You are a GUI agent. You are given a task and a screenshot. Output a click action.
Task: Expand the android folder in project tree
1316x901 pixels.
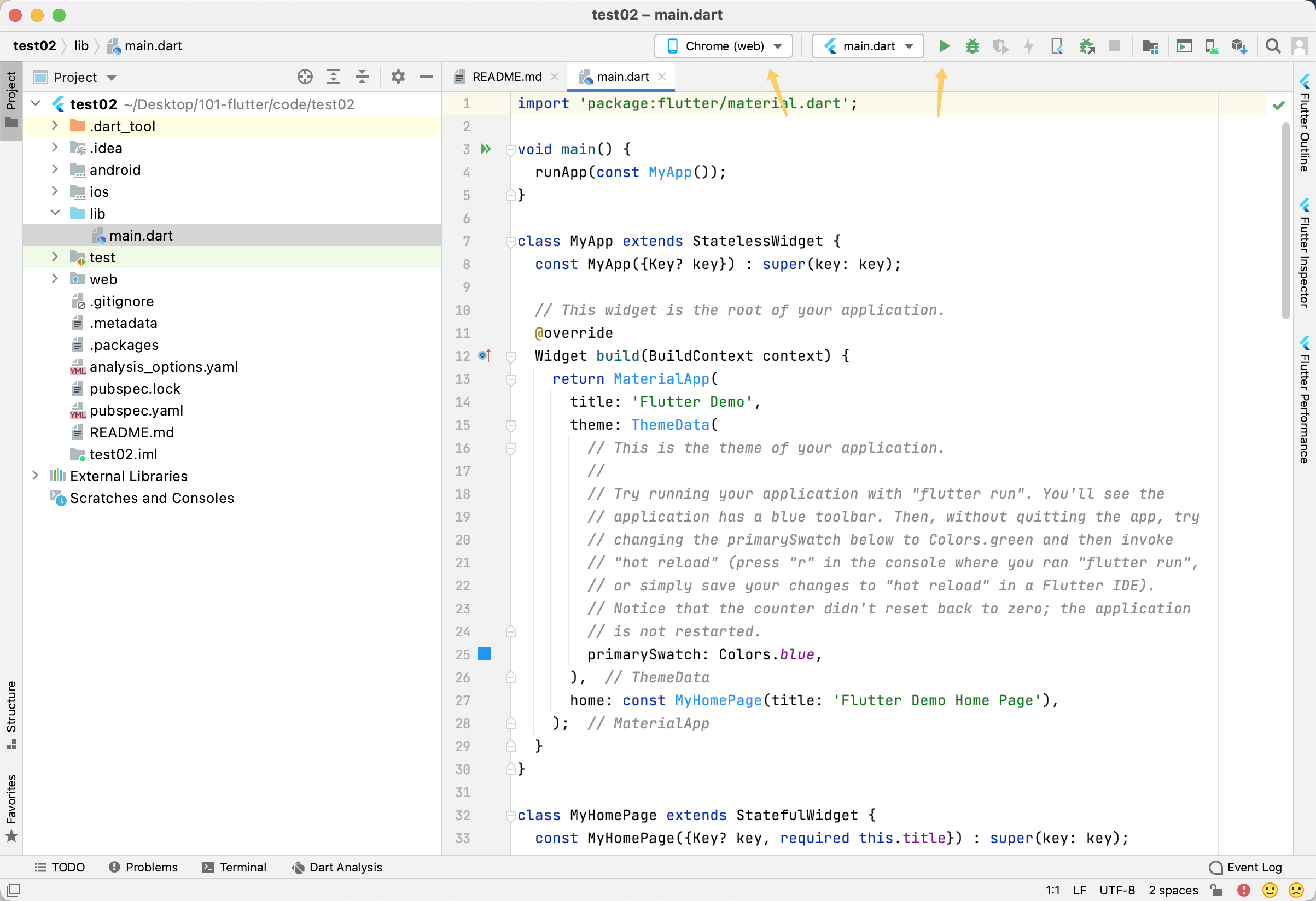point(55,169)
